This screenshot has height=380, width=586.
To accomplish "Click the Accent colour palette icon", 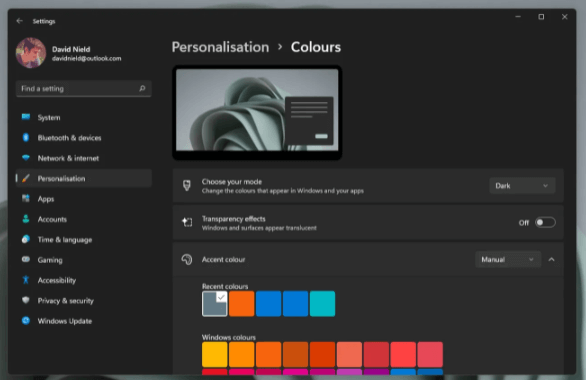I will click(x=186, y=259).
